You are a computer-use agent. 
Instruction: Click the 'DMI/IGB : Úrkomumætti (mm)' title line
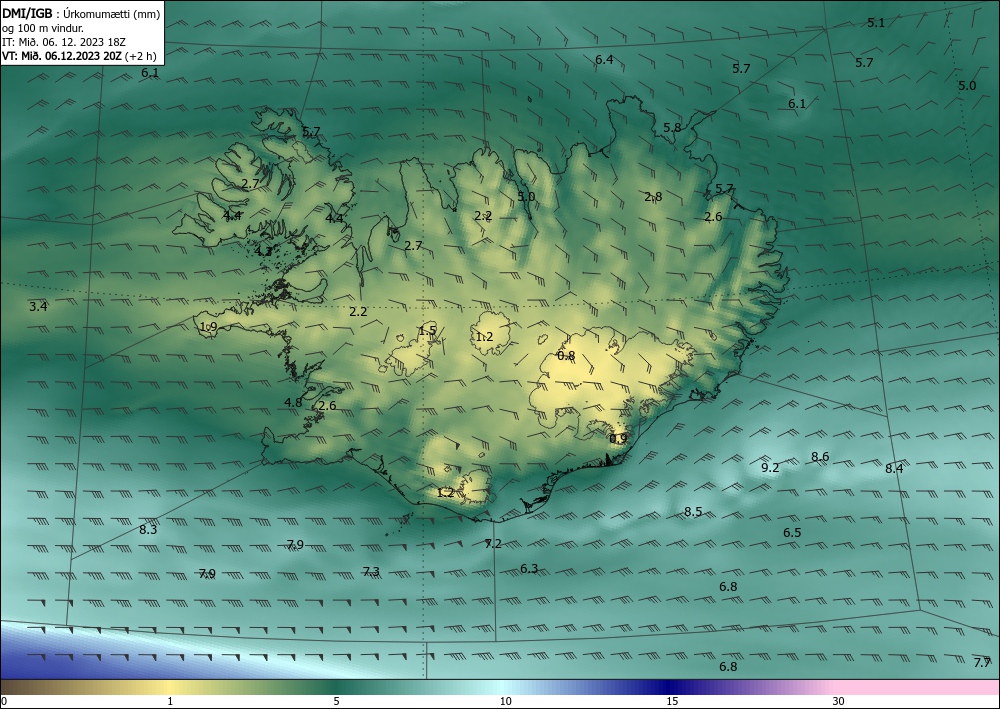coord(81,14)
